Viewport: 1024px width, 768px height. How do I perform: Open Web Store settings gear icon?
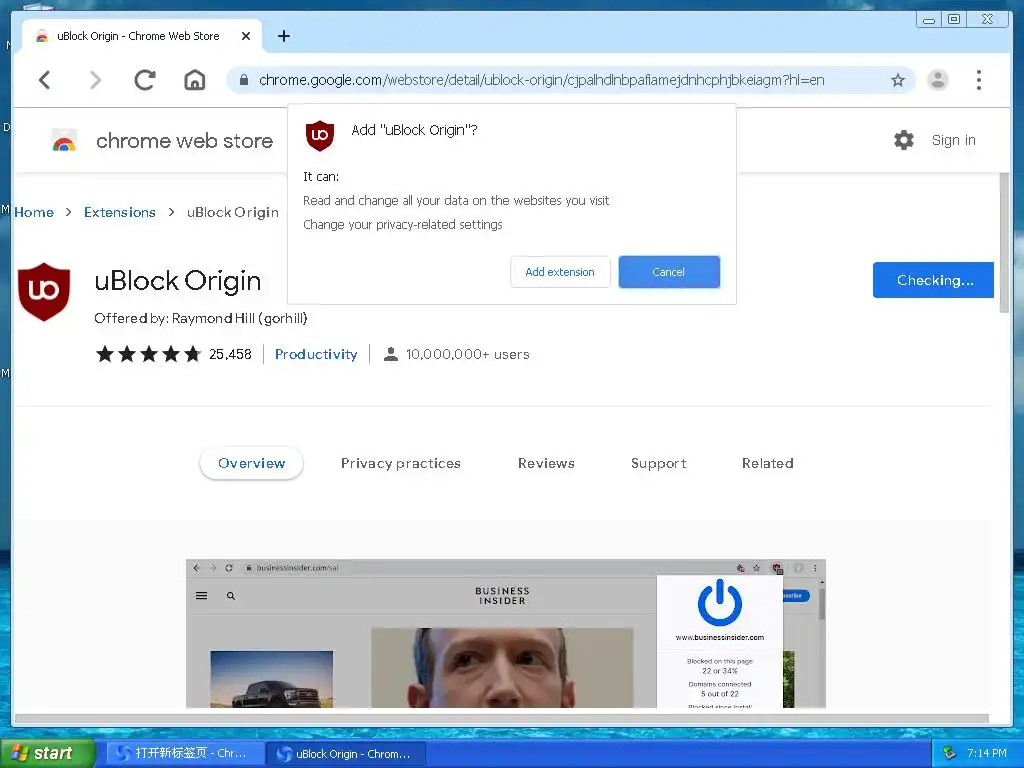904,140
